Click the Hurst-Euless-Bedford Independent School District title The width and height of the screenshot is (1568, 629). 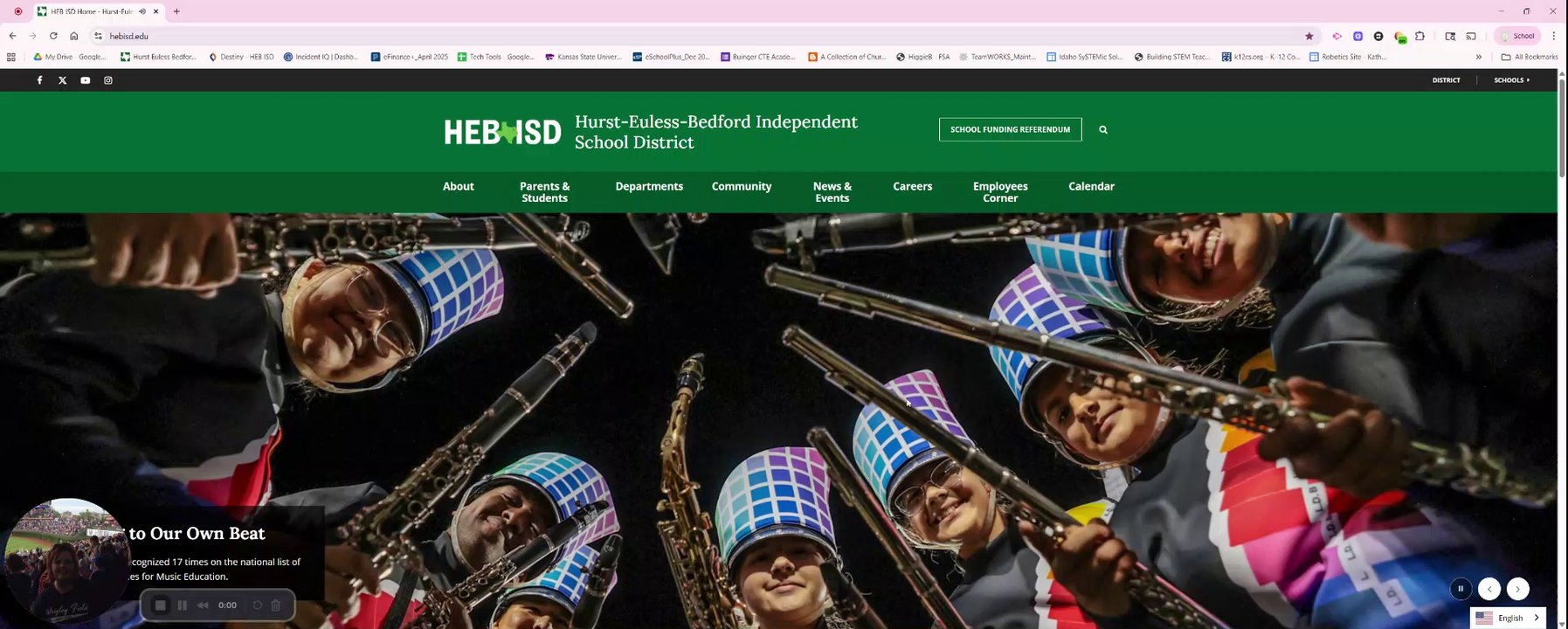point(716,132)
